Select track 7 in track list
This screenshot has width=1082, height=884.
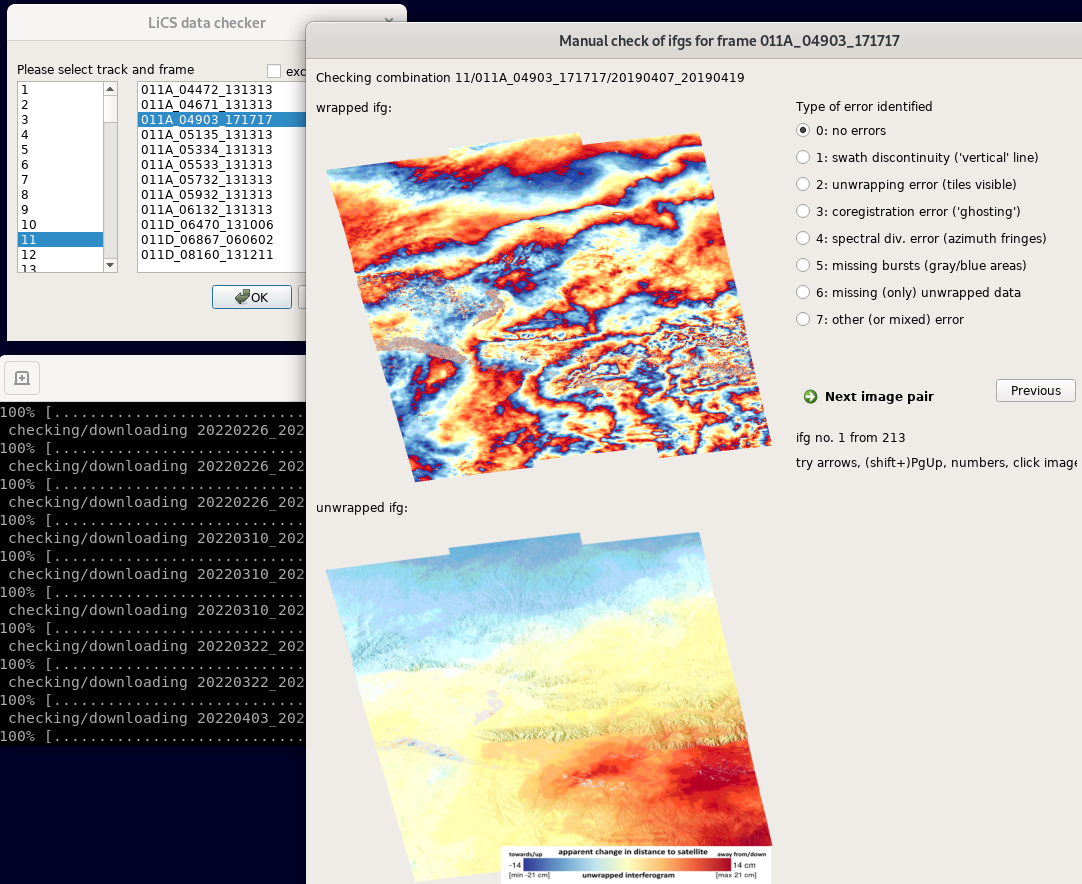[60, 179]
